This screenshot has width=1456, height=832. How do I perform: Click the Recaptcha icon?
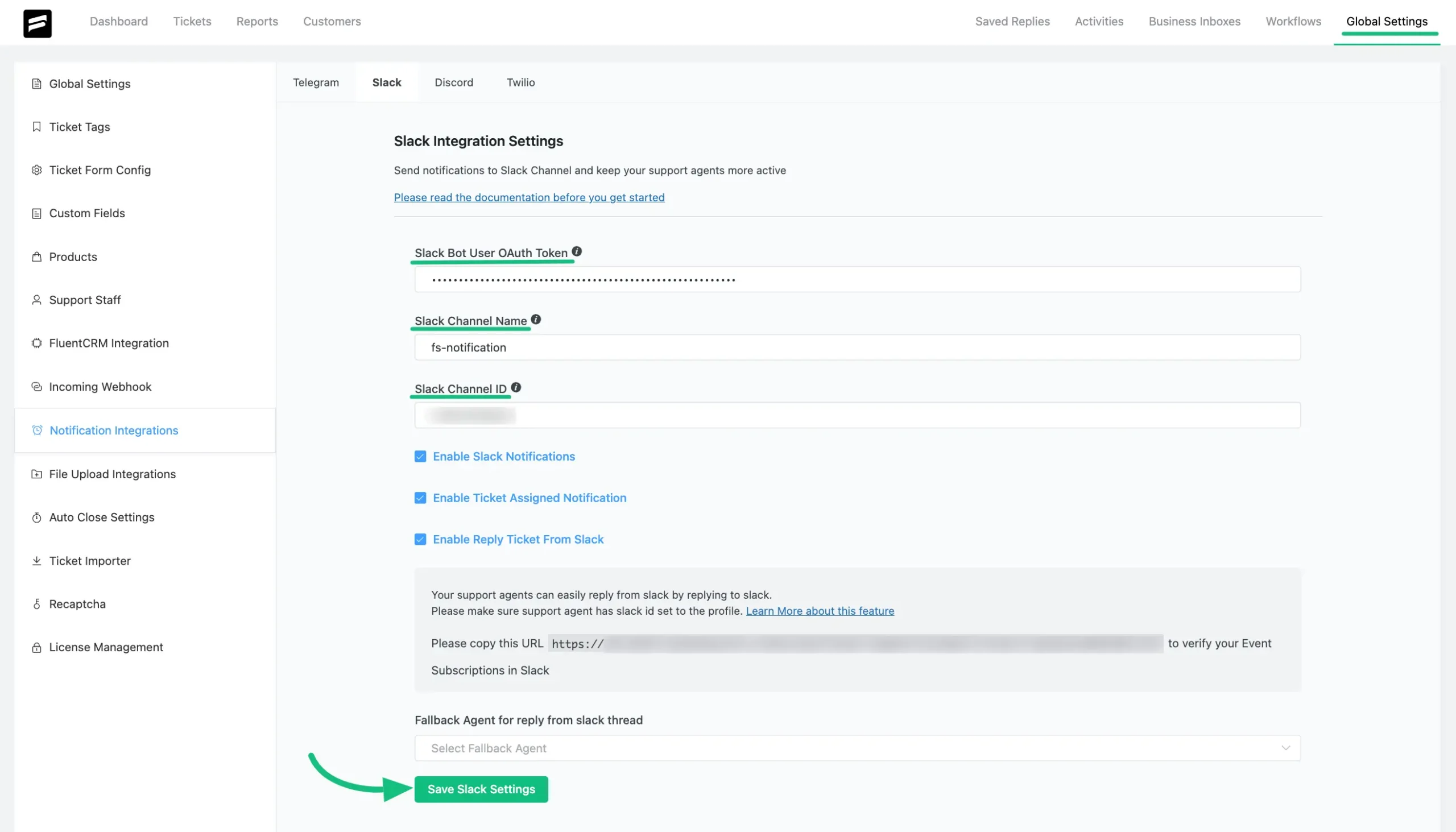[x=36, y=605]
